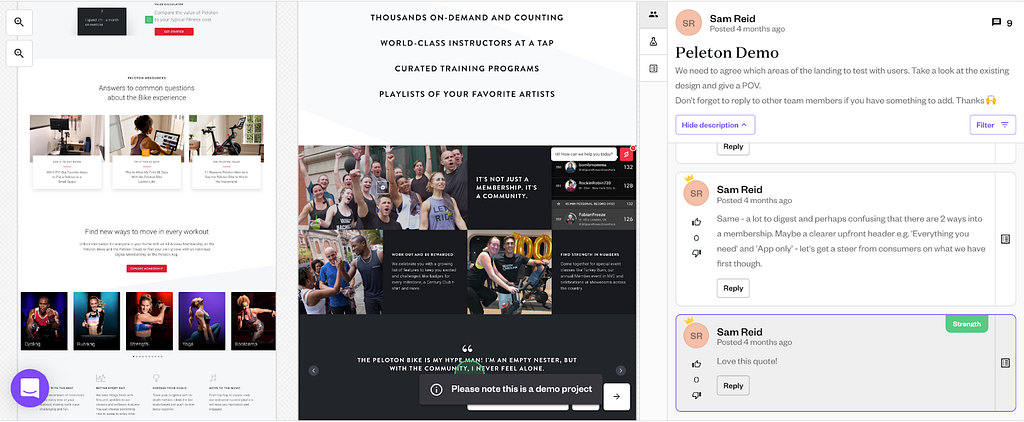Click the next arrow button beside demo notice
Image resolution: width=1024 pixels, height=422 pixels.
pos(616,397)
